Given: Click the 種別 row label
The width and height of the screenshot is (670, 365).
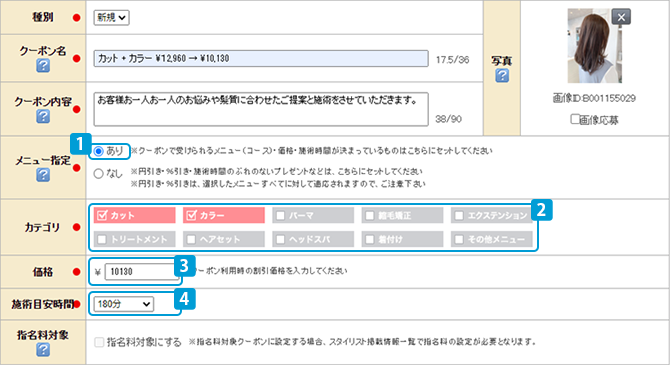Looking at the screenshot, I should pyautogui.click(x=43, y=17).
